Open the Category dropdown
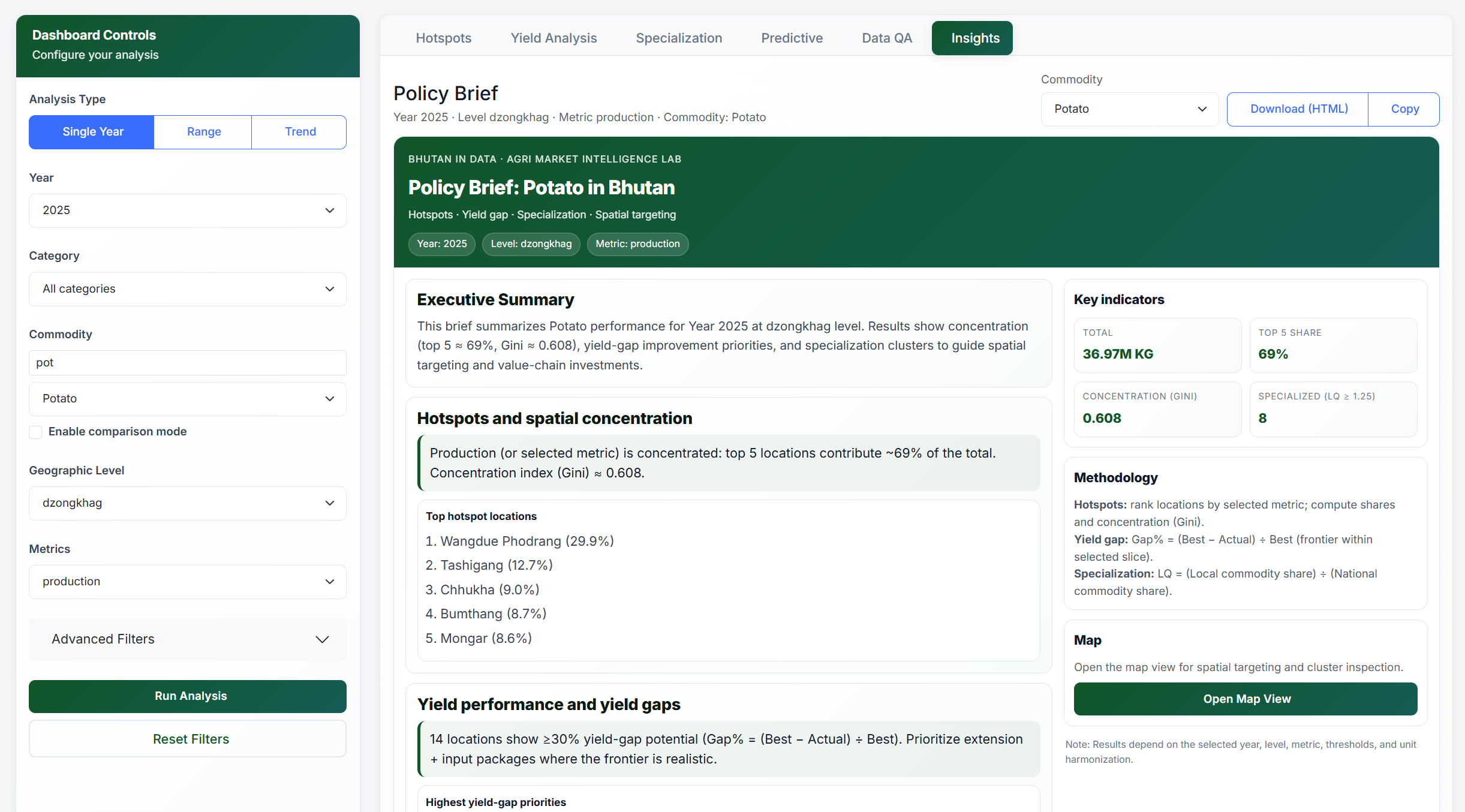 pyautogui.click(x=187, y=289)
